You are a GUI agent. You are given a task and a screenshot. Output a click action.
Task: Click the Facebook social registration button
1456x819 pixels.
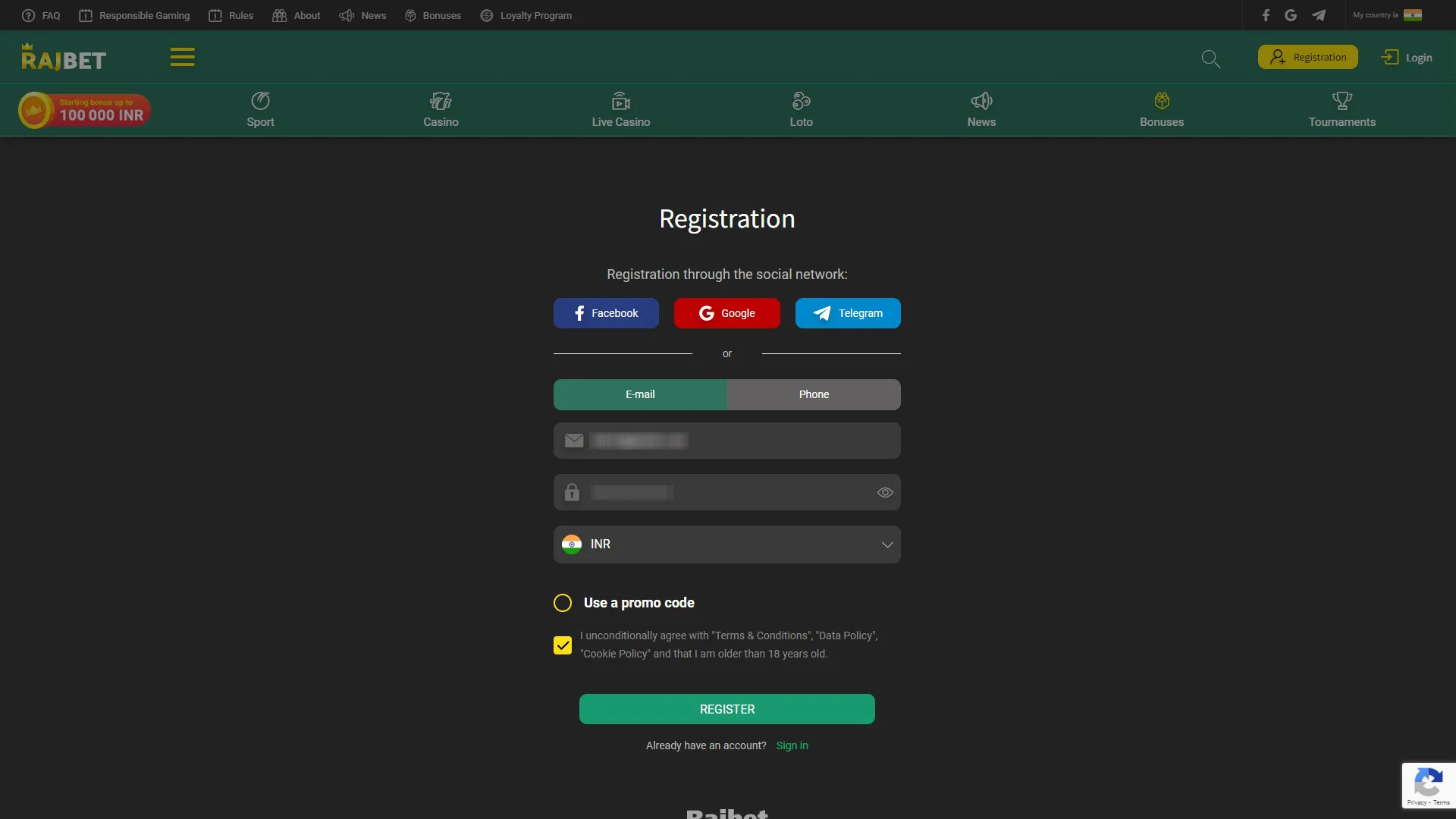606,312
